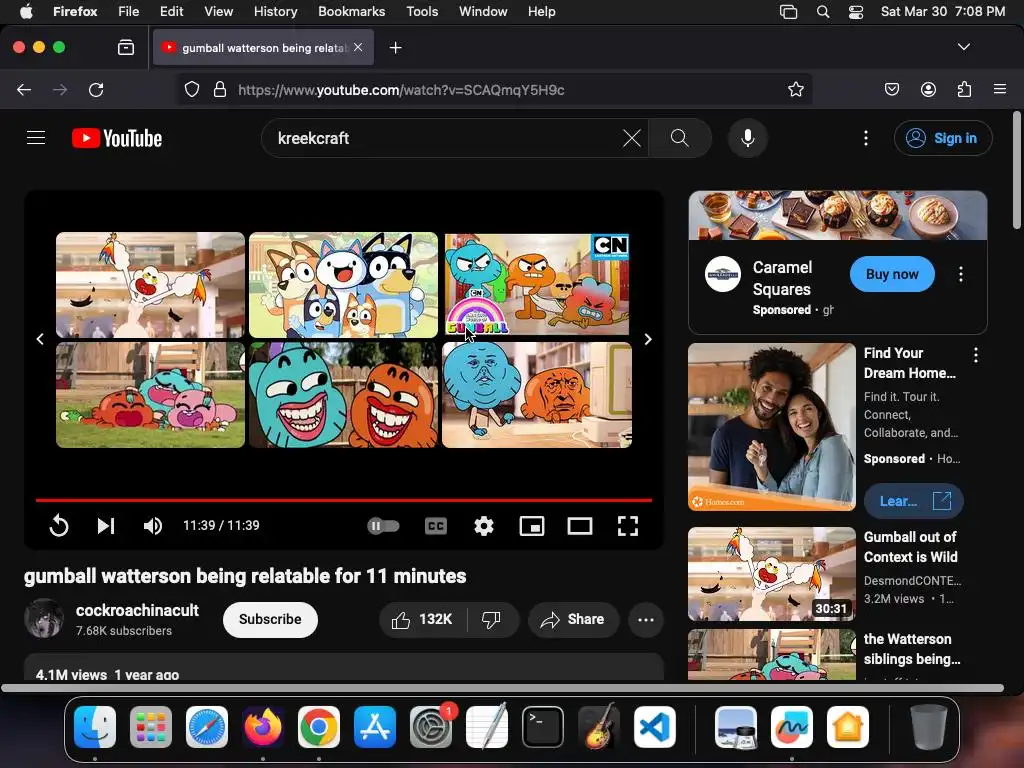Like the video with 132K likes

423,620
